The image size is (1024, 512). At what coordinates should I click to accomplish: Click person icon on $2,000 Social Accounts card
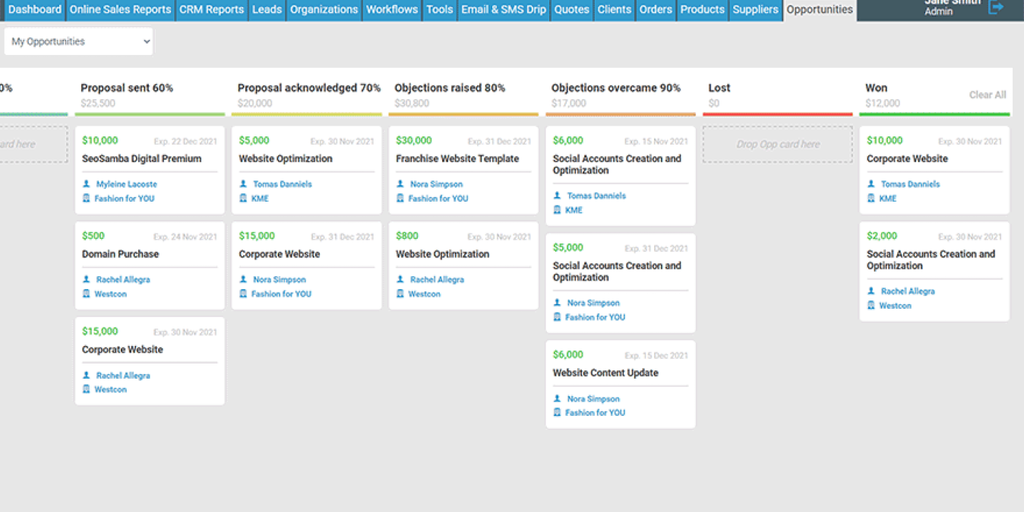pos(871,291)
